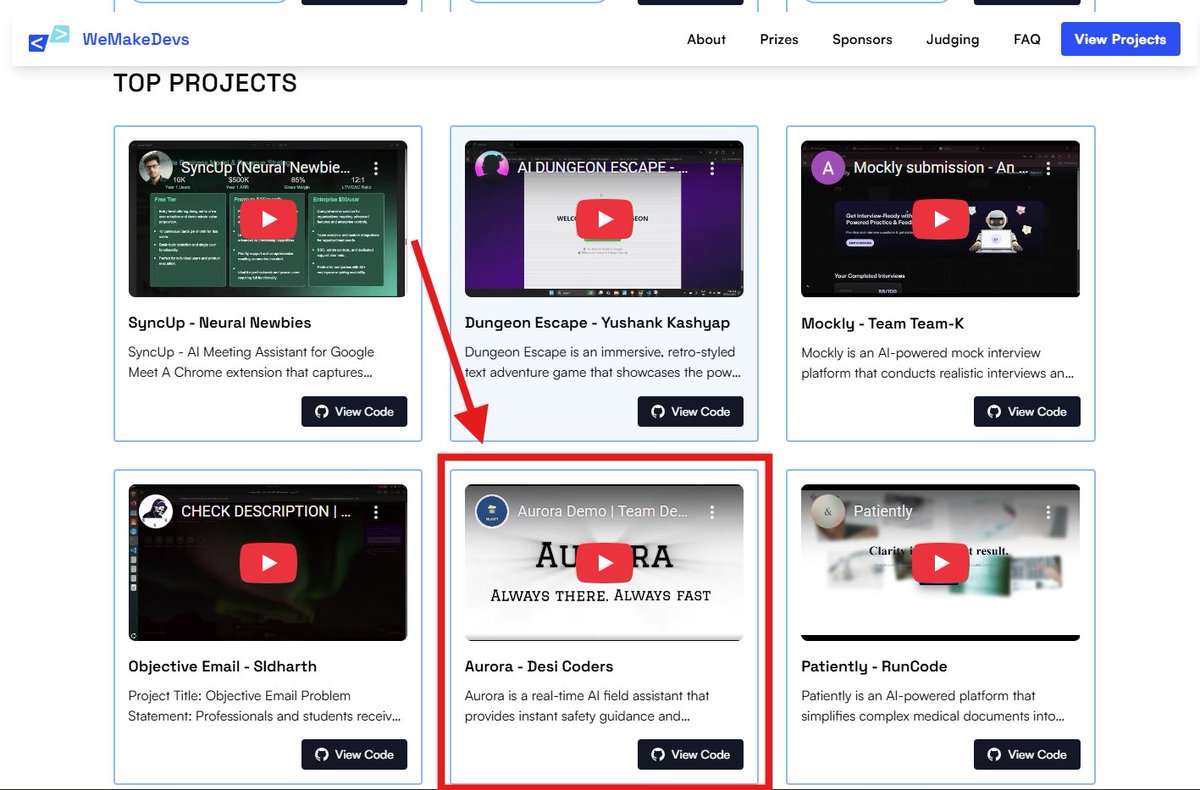Open Mockly video more-options dots
The height and width of the screenshot is (790, 1200).
1049,168
